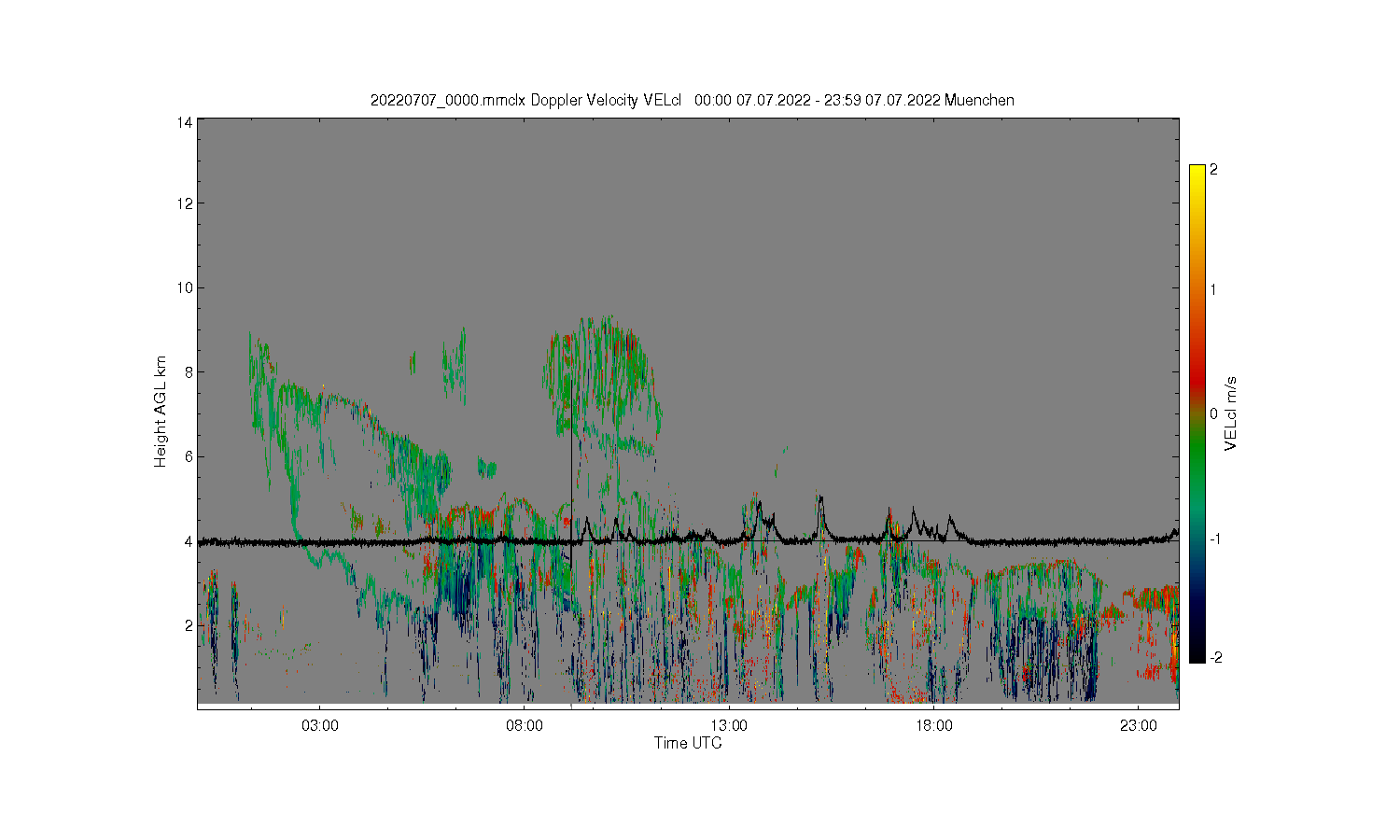Viewport: 1400px width, 840px height.
Task: Click the colorbar tick value -1
Action: pyautogui.click(x=1215, y=539)
